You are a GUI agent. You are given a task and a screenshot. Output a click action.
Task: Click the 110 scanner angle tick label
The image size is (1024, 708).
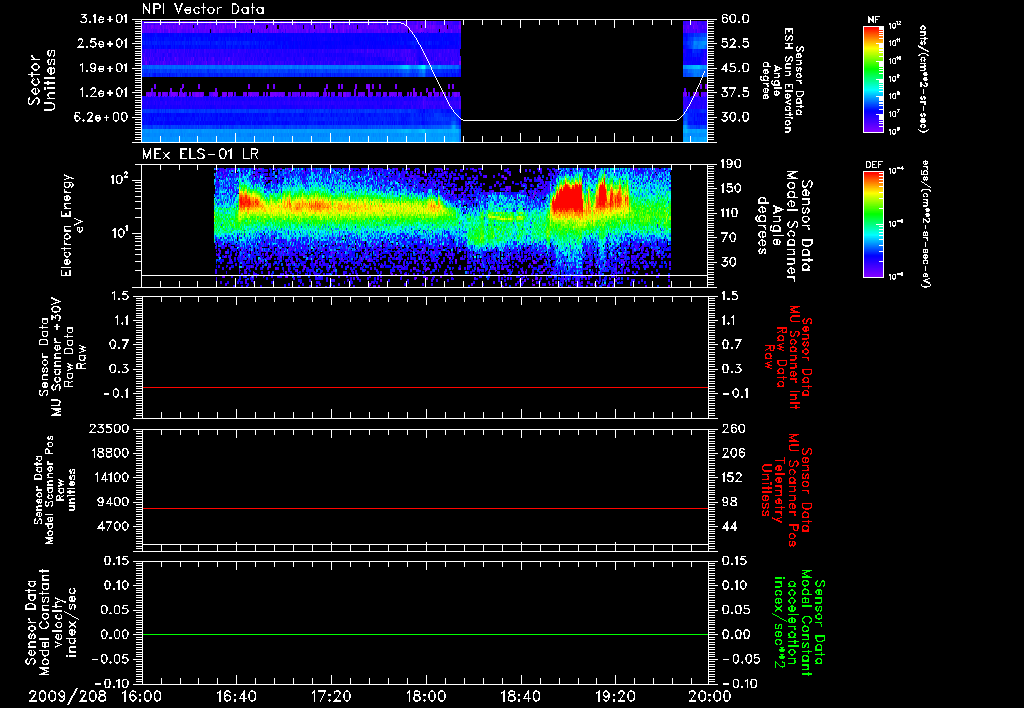pos(731,213)
